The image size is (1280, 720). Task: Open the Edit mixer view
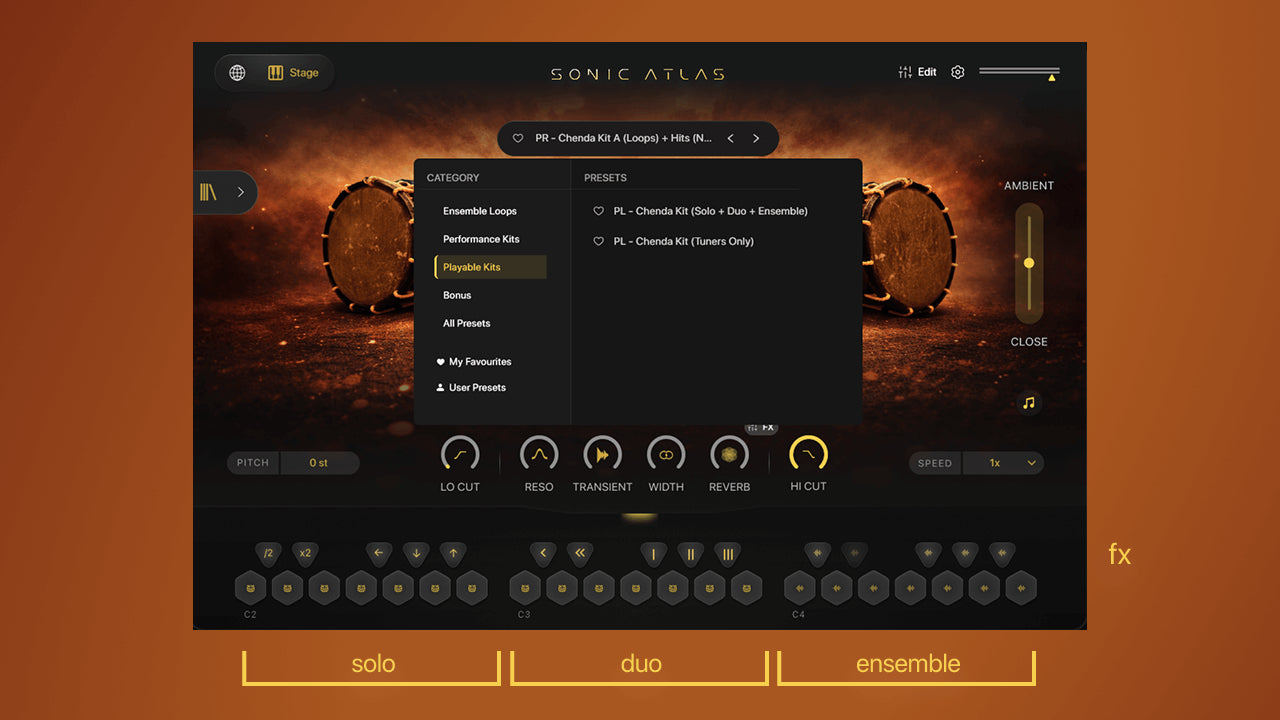pyautogui.click(x=918, y=72)
